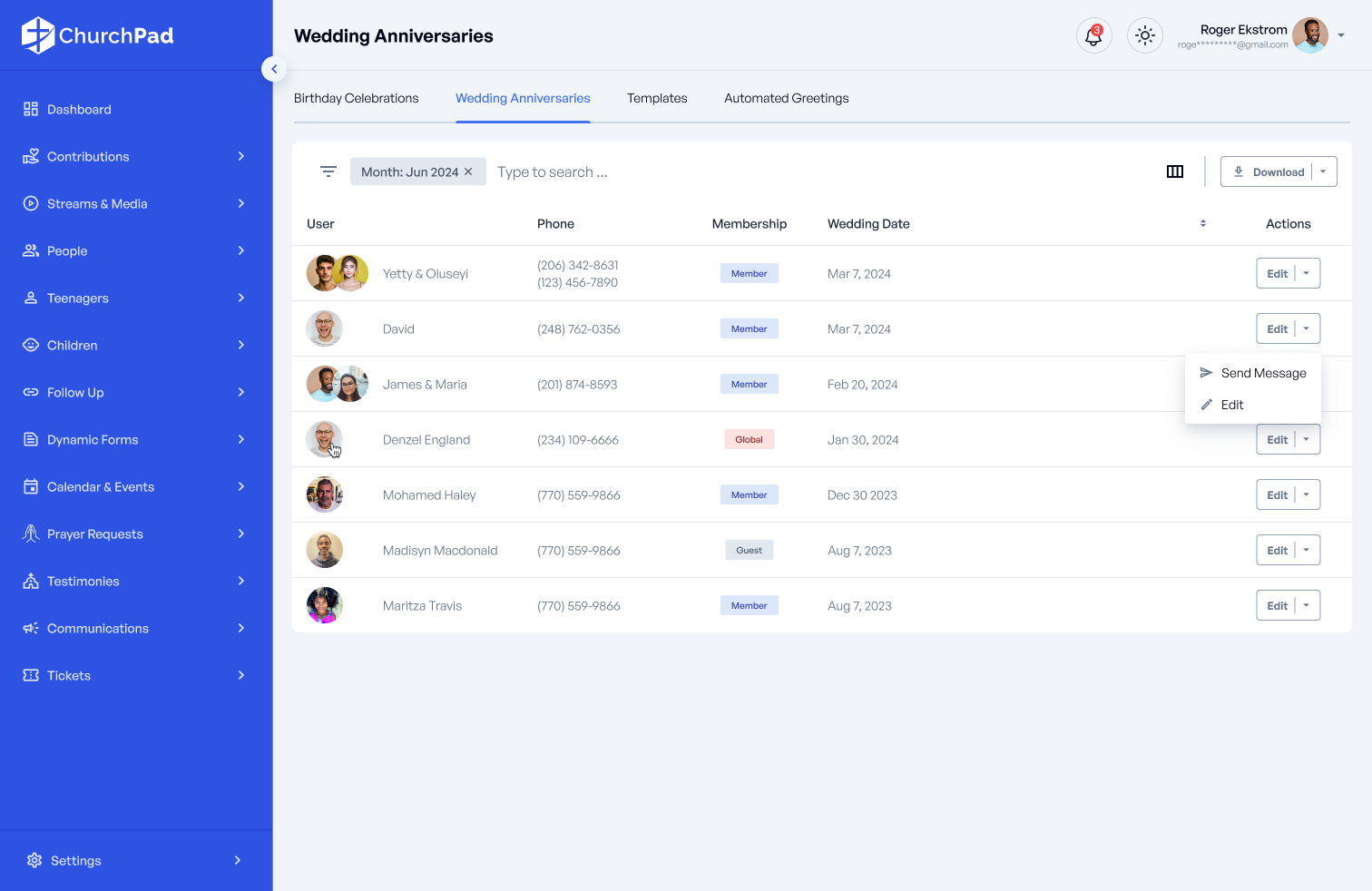This screenshot has height=891, width=1372.
Task: Switch to the Birthday Celebrations tab
Action: 356,98
